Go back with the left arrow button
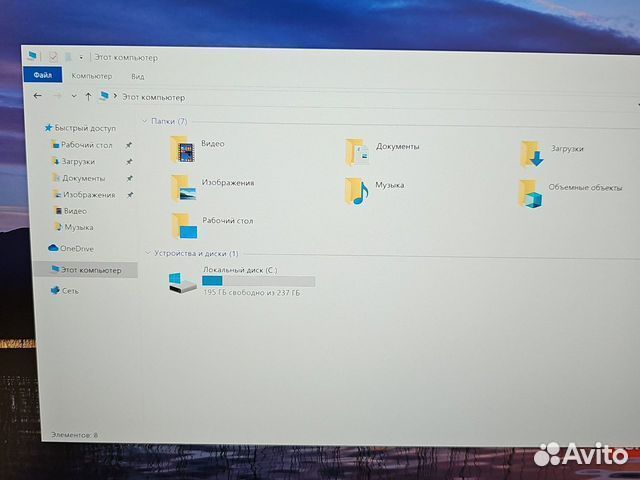This screenshot has width=640, height=480. [38, 96]
